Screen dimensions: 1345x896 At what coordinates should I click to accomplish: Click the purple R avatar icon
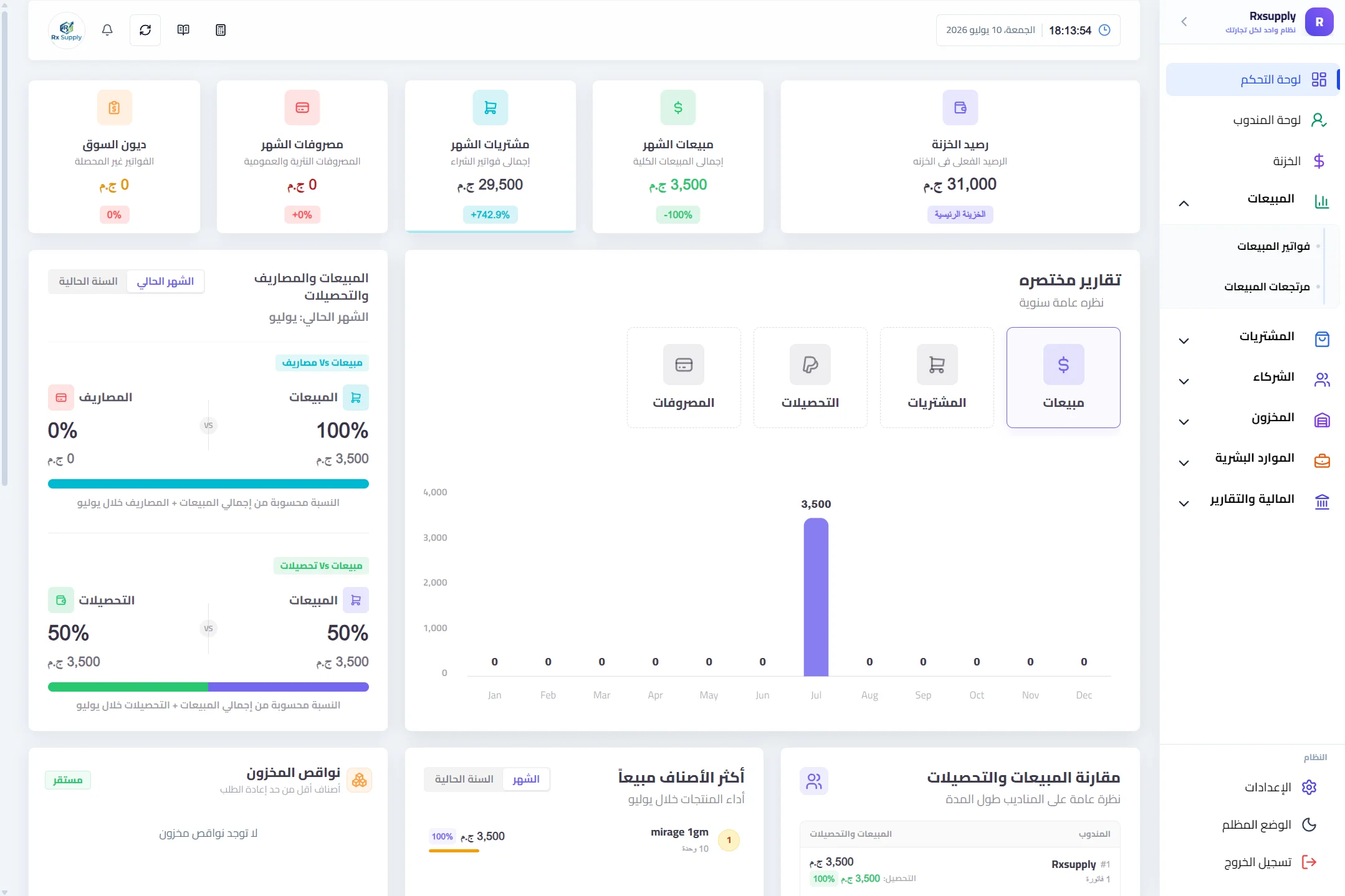coord(1319,22)
